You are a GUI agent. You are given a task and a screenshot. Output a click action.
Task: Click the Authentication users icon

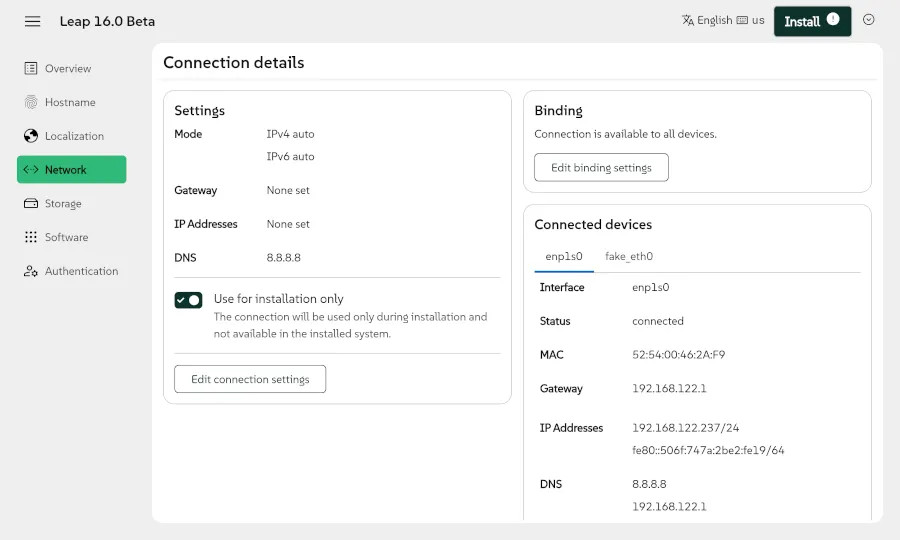tap(31, 272)
